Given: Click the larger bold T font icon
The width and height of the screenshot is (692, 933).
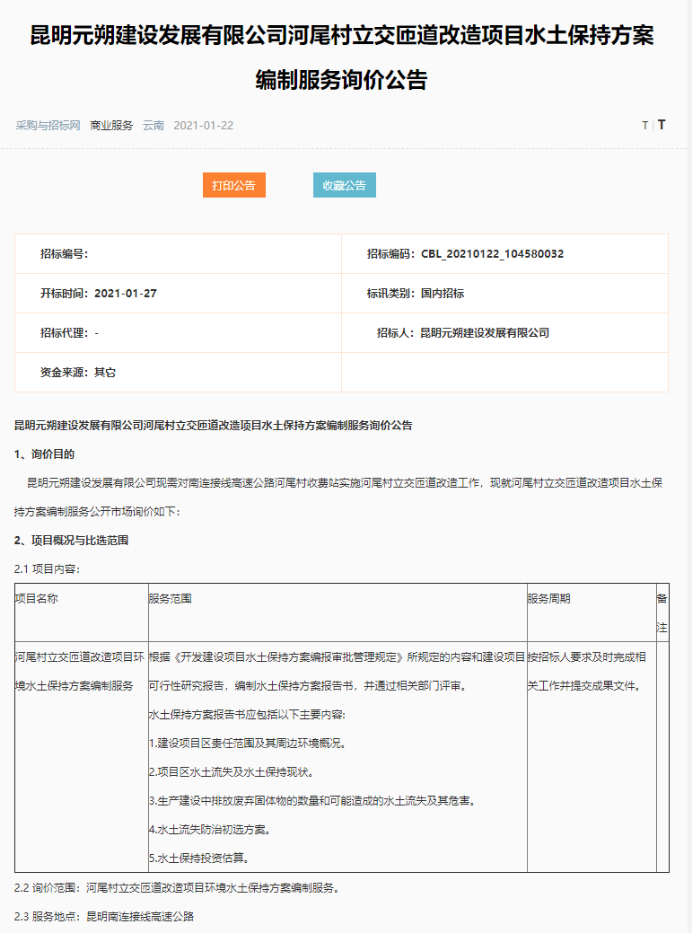Looking at the screenshot, I should pyautogui.click(x=661, y=126).
